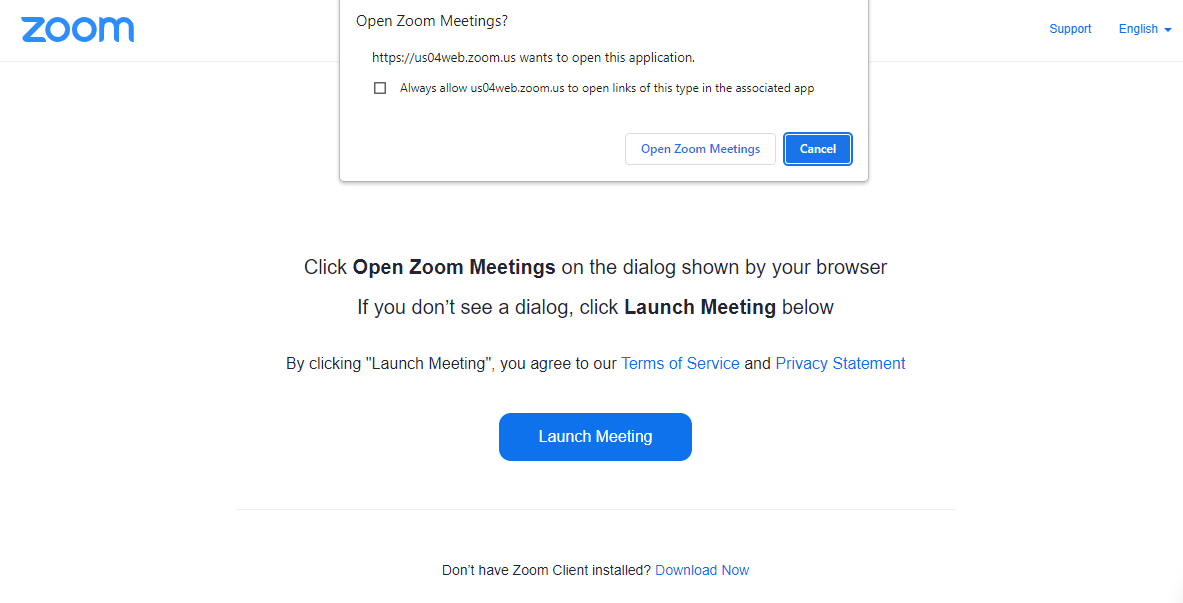Click the Zoom logo
The height and width of the screenshot is (603, 1183).
click(x=77, y=29)
